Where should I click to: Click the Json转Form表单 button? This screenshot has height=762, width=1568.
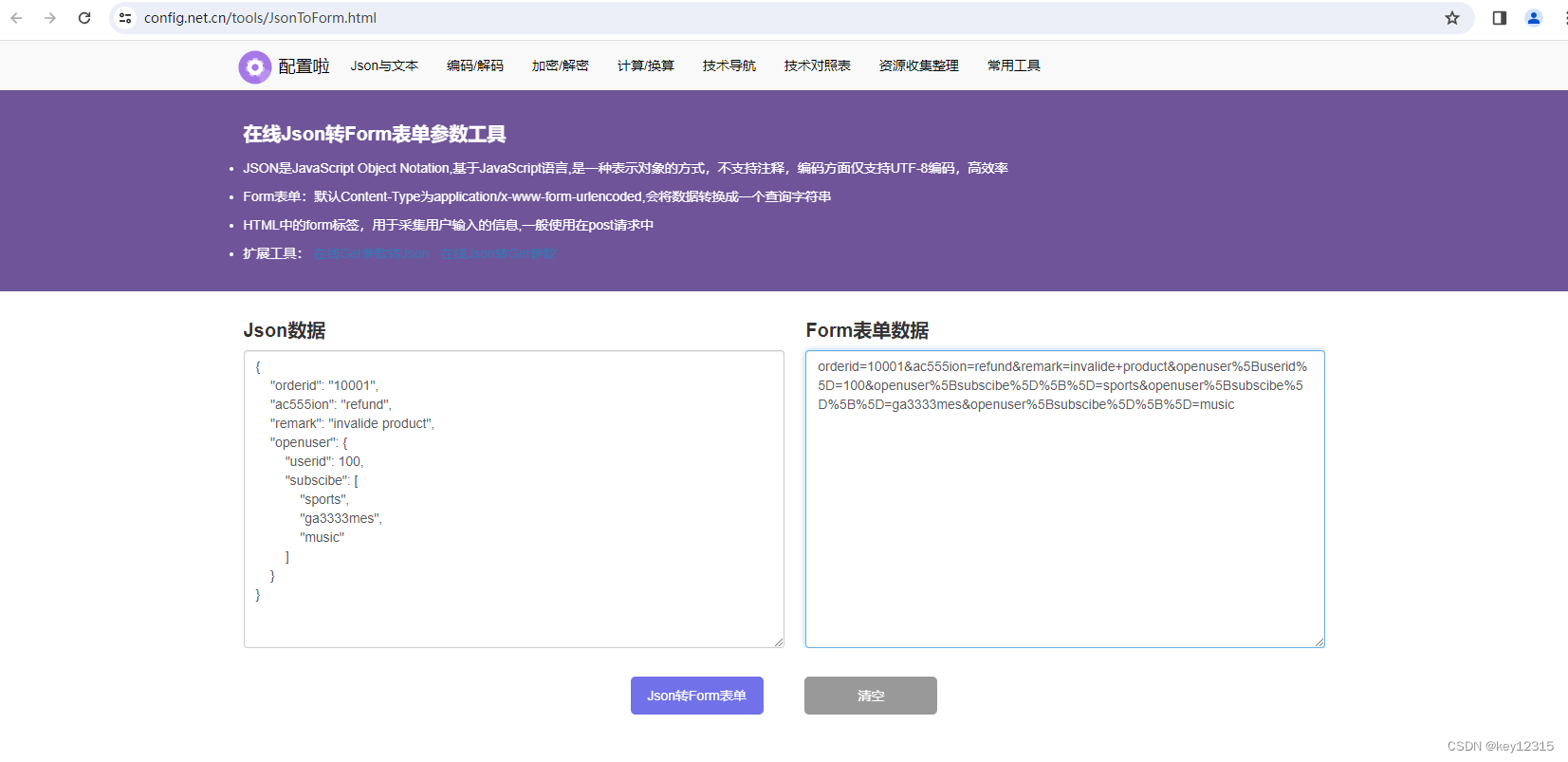point(697,696)
